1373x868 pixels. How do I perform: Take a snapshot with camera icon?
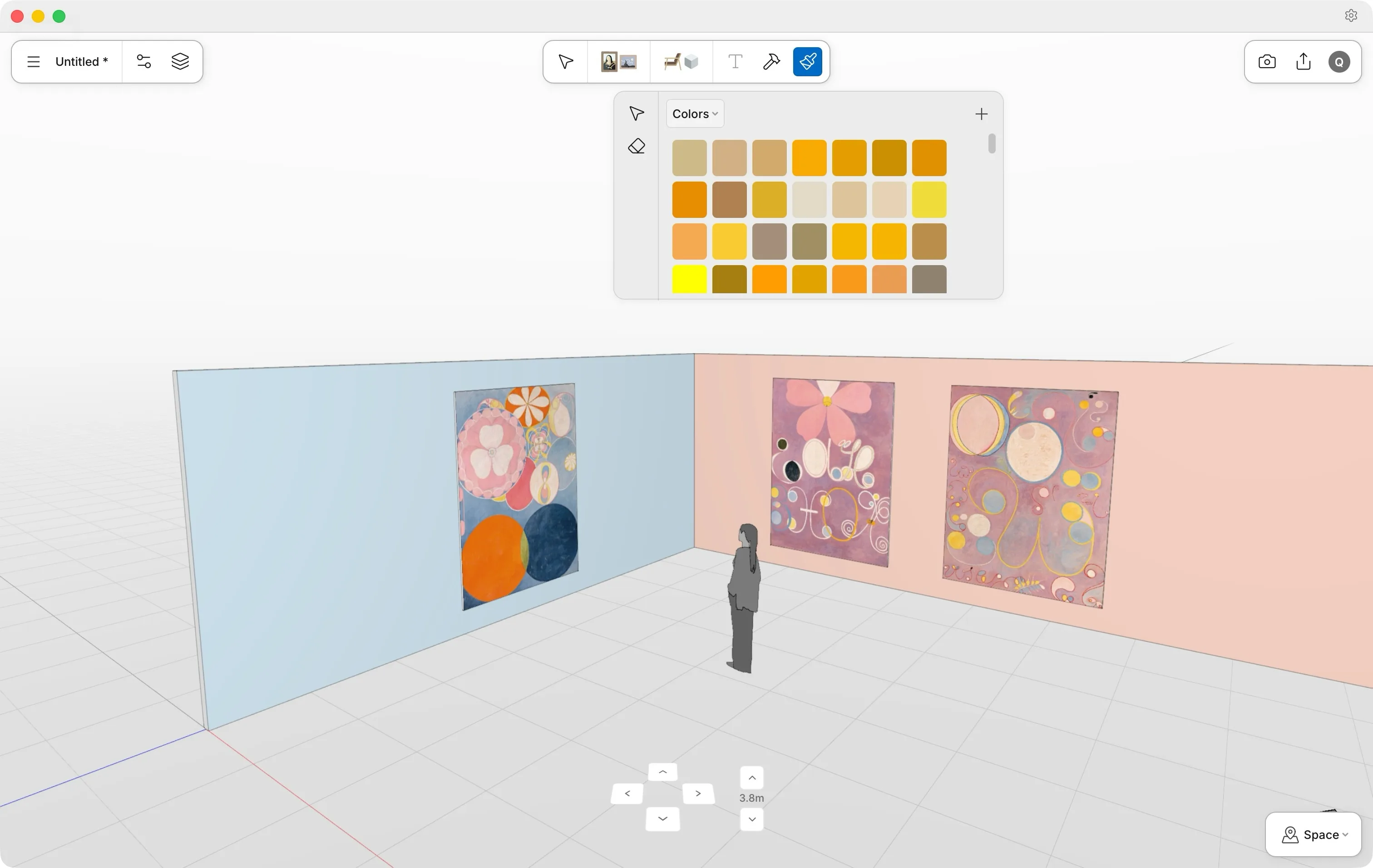[1267, 62]
